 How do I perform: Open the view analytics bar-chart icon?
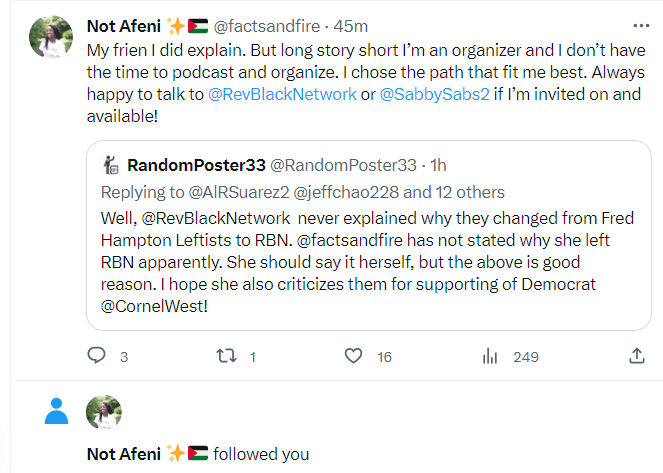pos(490,355)
